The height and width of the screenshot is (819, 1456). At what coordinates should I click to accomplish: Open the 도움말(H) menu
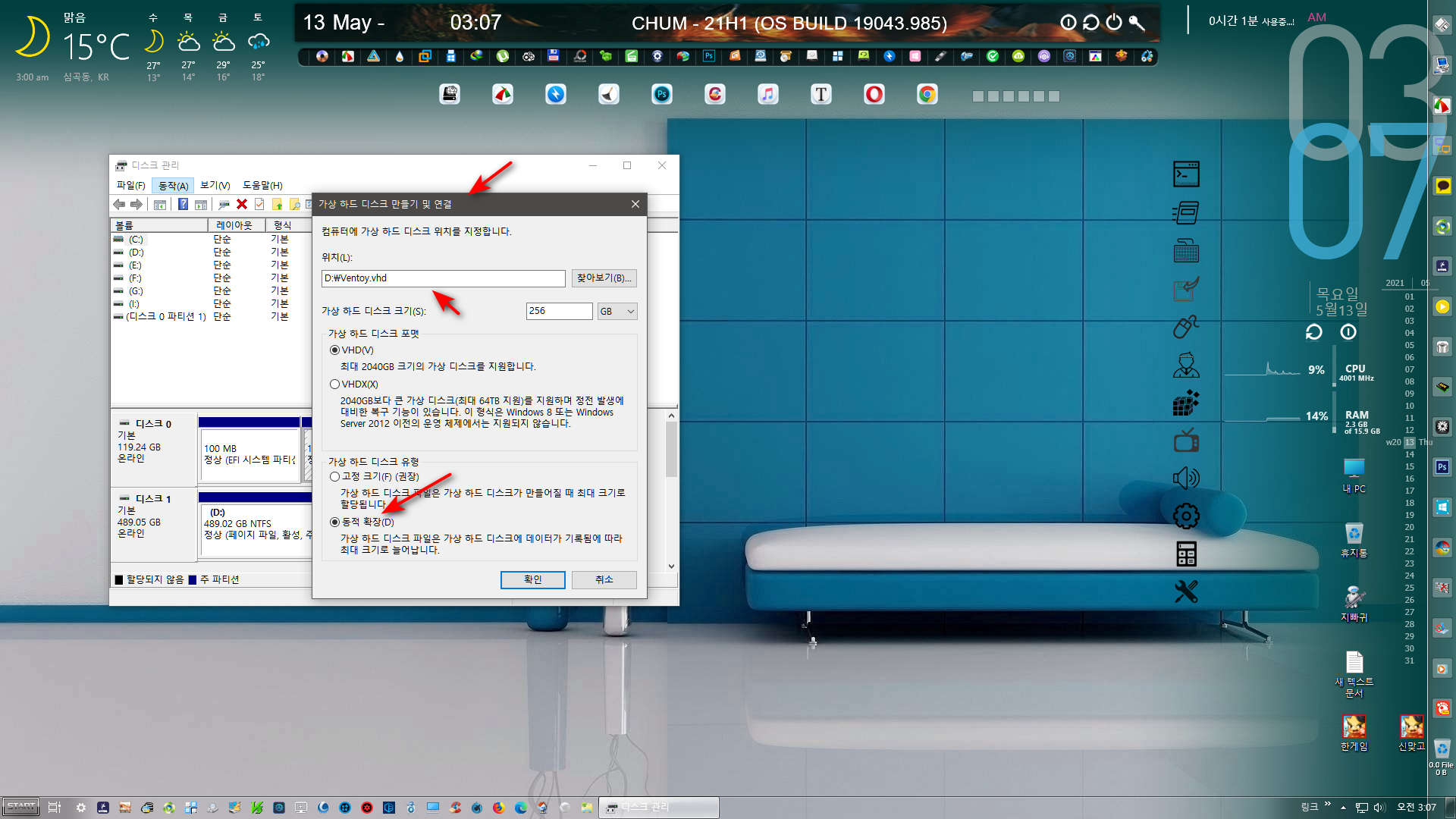262,185
